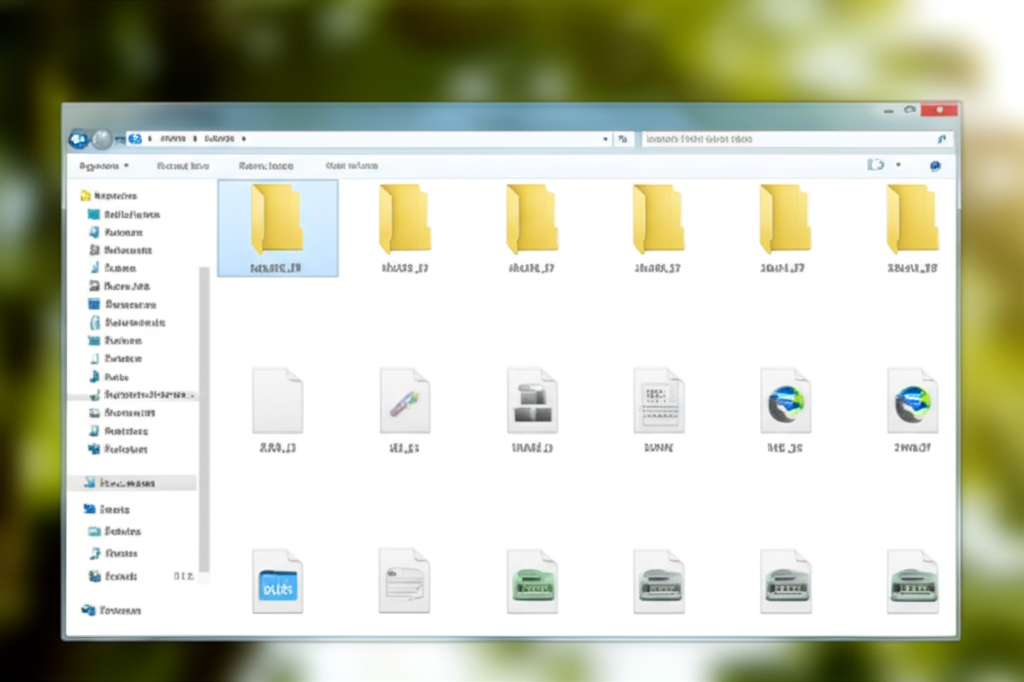Select the blank white document file

tap(277, 401)
